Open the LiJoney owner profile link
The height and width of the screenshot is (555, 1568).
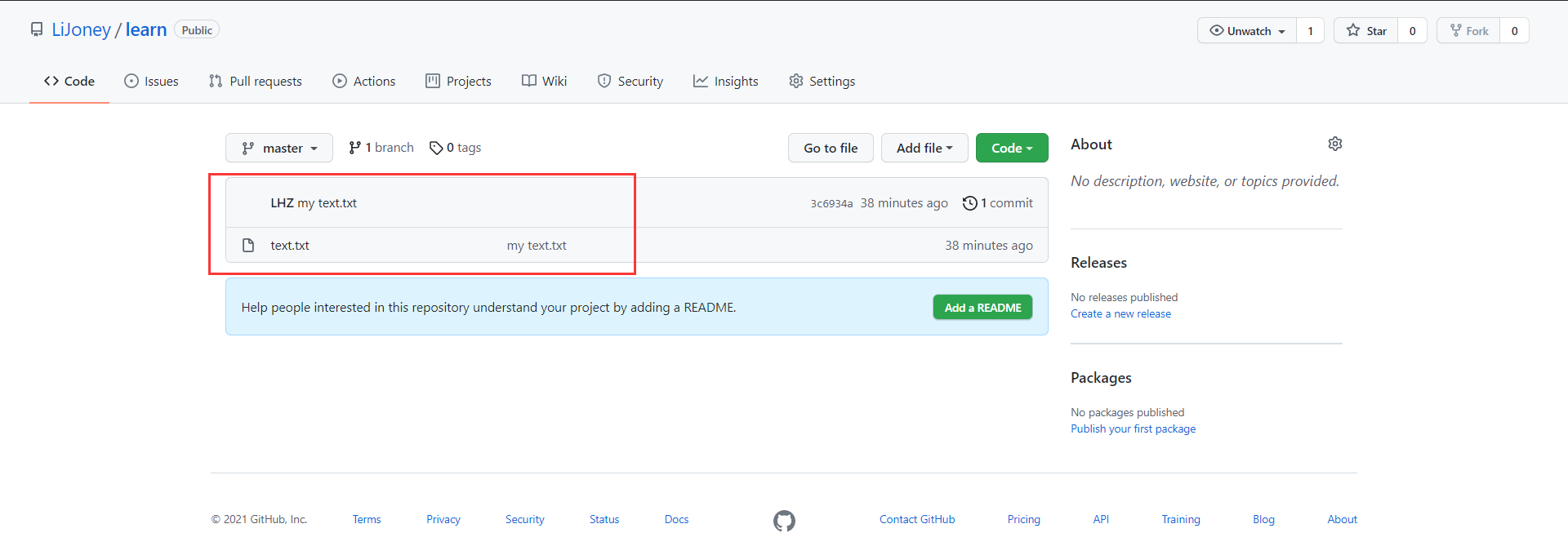click(x=81, y=30)
